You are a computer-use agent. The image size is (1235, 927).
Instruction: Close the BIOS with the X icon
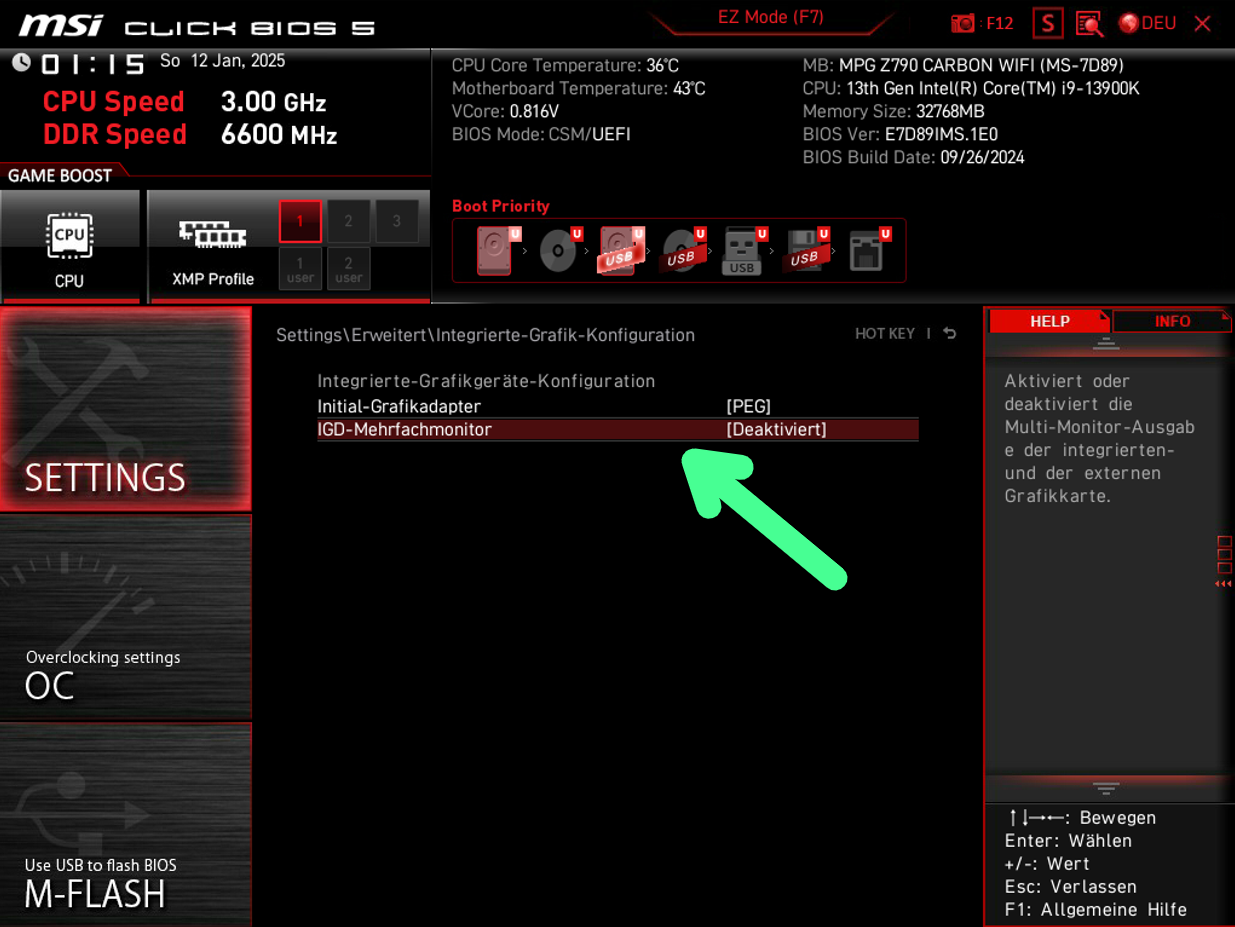coord(1202,23)
